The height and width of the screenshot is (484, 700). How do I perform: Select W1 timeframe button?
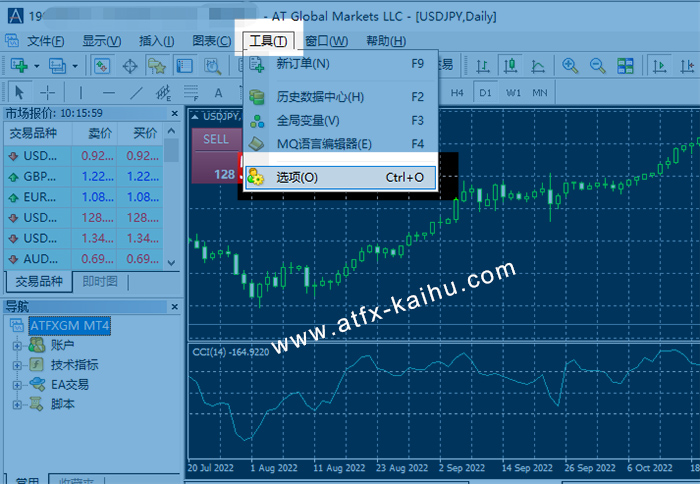(513, 93)
